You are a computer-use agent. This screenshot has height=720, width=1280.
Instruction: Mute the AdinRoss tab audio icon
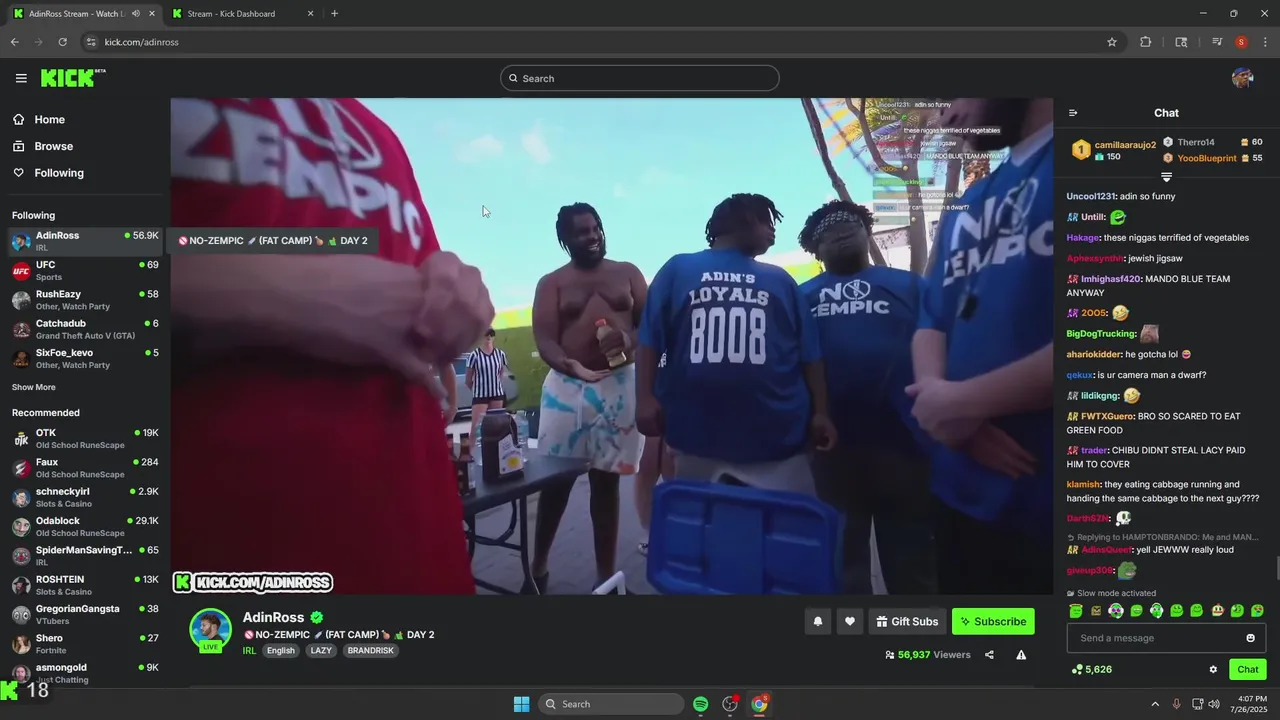[x=135, y=14]
